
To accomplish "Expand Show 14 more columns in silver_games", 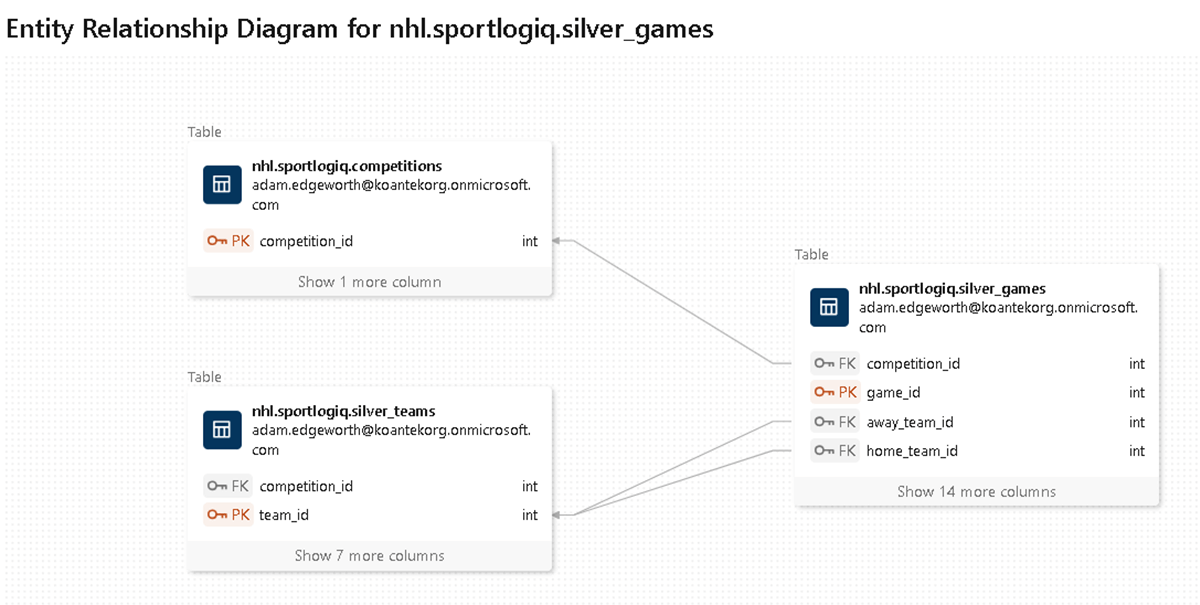I will point(976,491).
